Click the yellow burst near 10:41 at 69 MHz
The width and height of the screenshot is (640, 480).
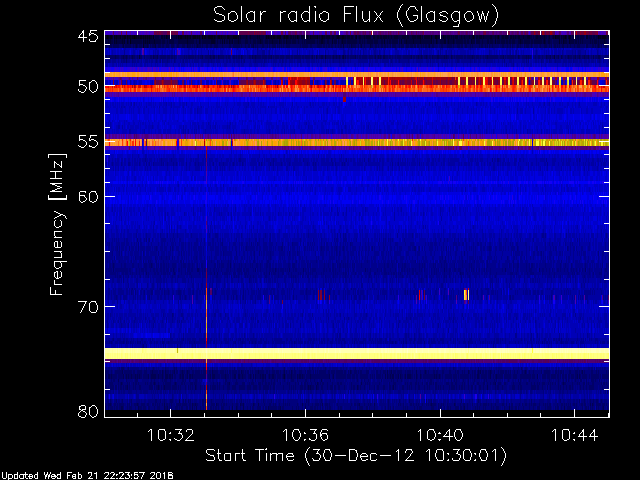pos(467,295)
